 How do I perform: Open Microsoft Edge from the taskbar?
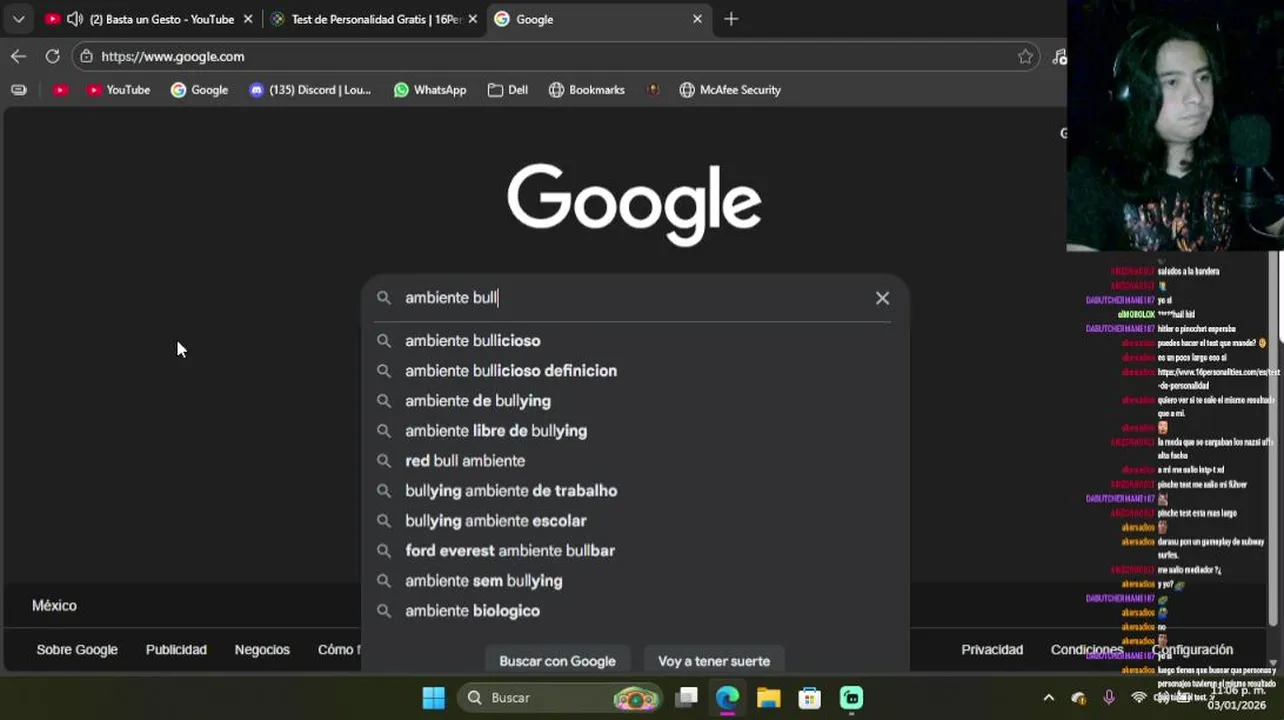pyautogui.click(x=727, y=698)
